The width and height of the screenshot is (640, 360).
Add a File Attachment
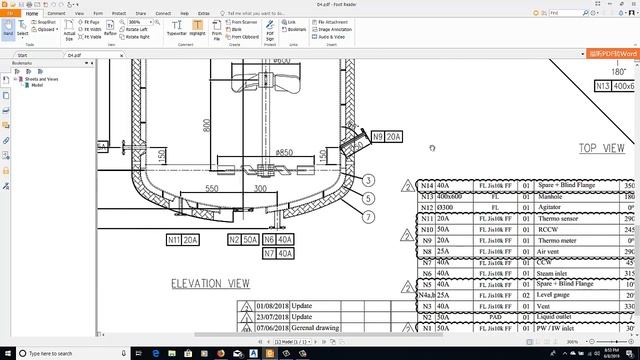point(330,22)
